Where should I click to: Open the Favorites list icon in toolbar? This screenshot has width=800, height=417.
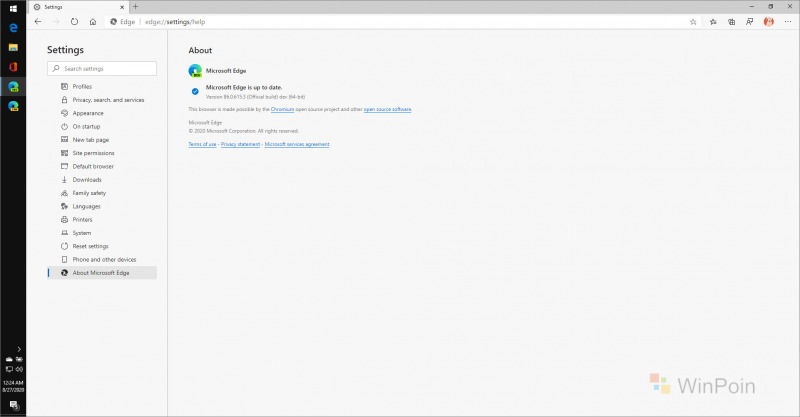coord(713,22)
